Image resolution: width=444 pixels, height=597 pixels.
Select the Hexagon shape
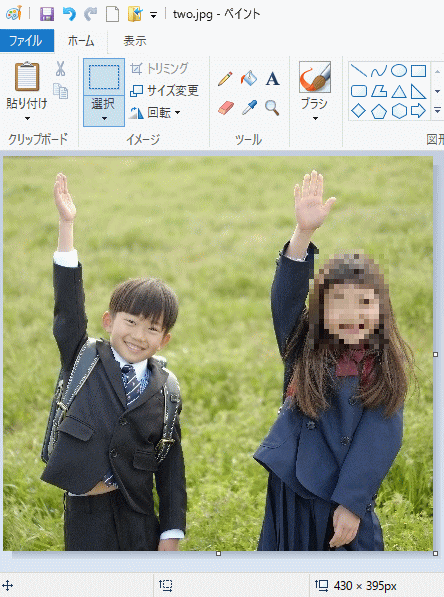[399, 111]
